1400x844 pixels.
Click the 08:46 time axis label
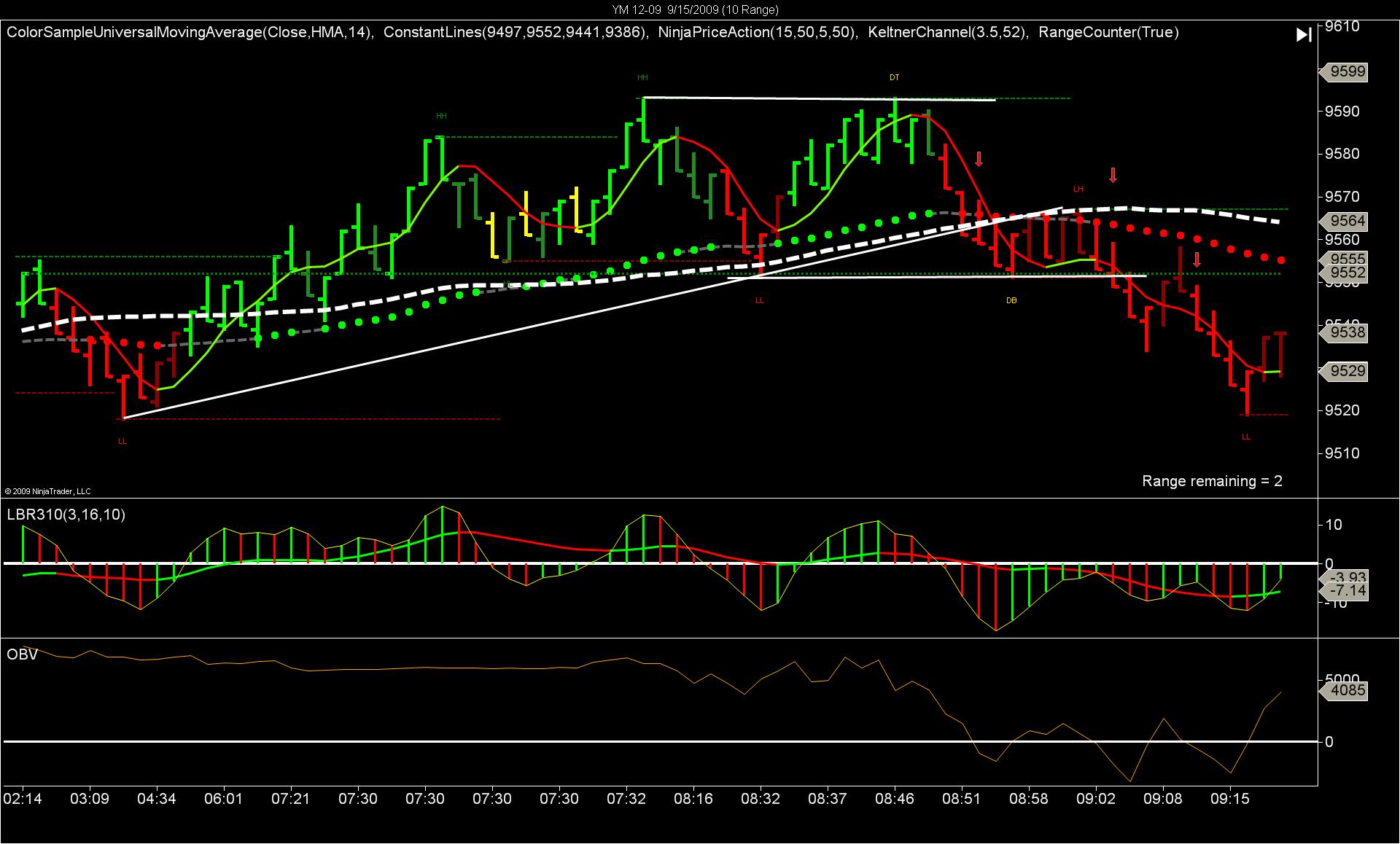coord(895,799)
